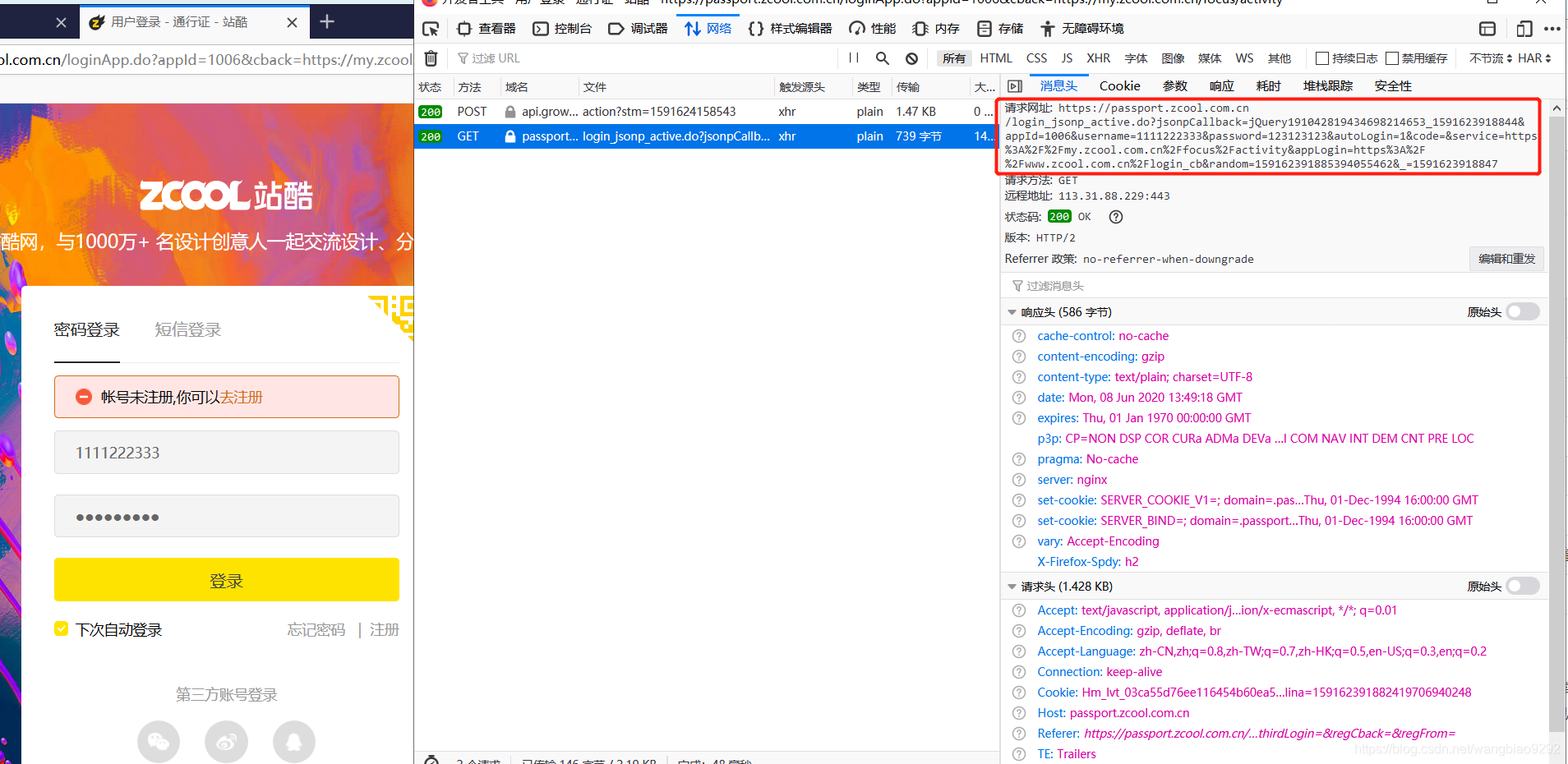Screen dimensions: 1568x764
Task: Click the status code help icon
Action: pyautogui.click(x=1115, y=217)
